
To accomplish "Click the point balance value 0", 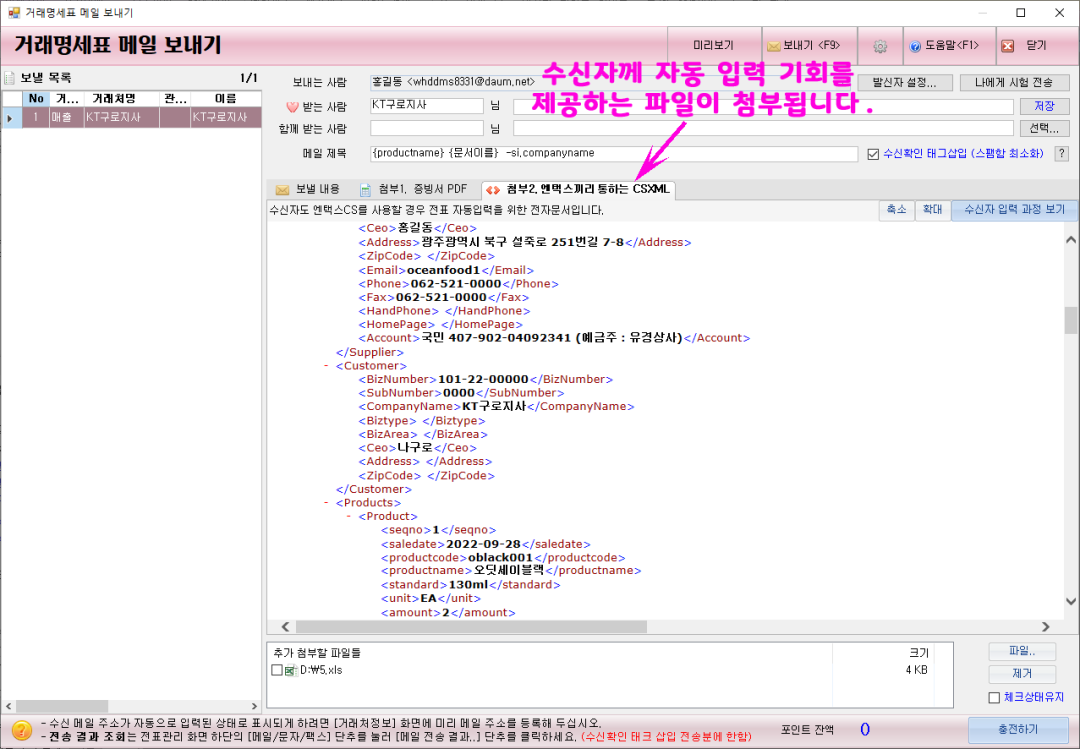I will [865, 729].
